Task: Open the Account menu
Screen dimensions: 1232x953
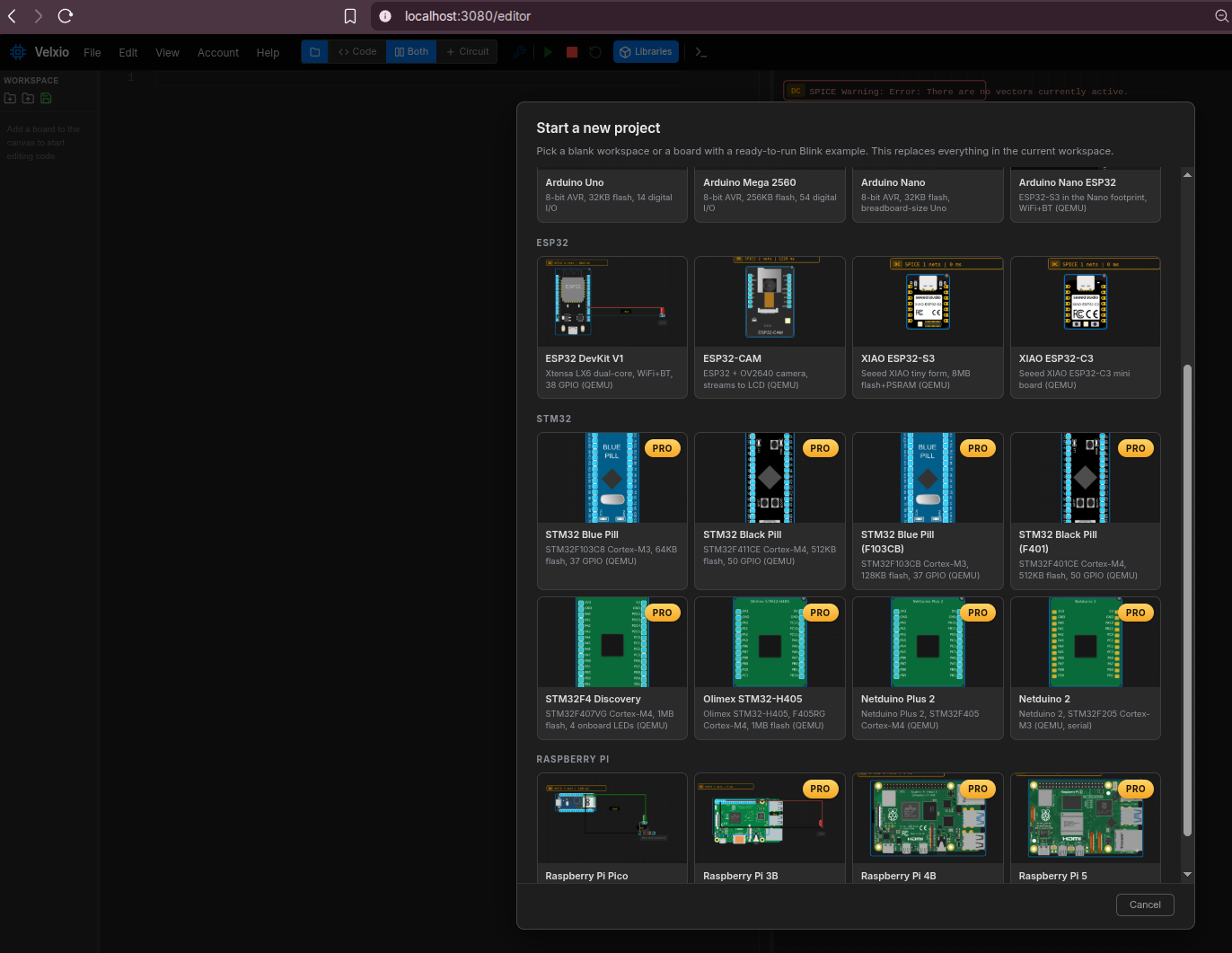Action: [x=218, y=53]
